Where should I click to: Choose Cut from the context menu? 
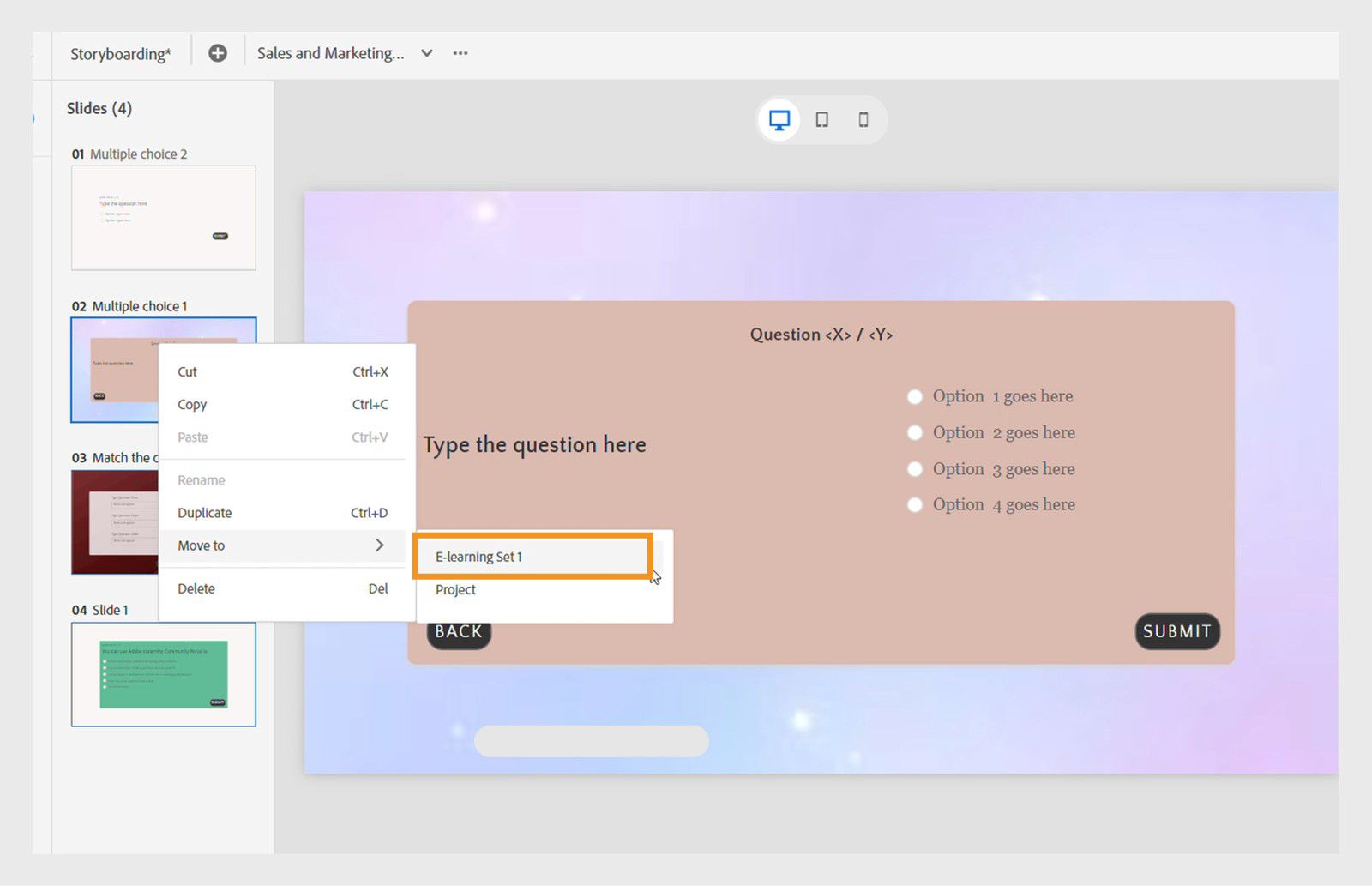[x=186, y=372]
